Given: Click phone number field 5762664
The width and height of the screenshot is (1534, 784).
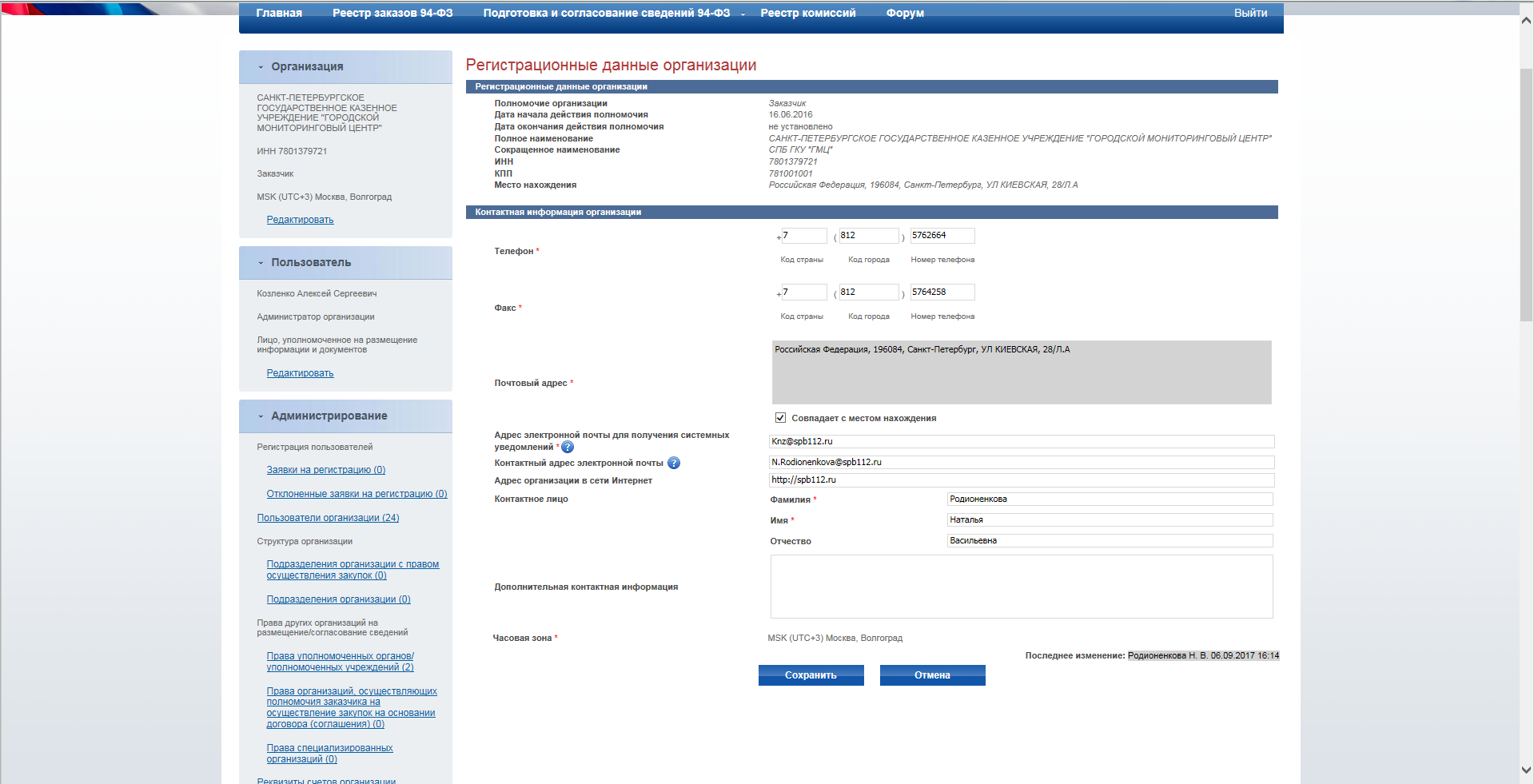Looking at the screenshot, I should pos(942,236).
